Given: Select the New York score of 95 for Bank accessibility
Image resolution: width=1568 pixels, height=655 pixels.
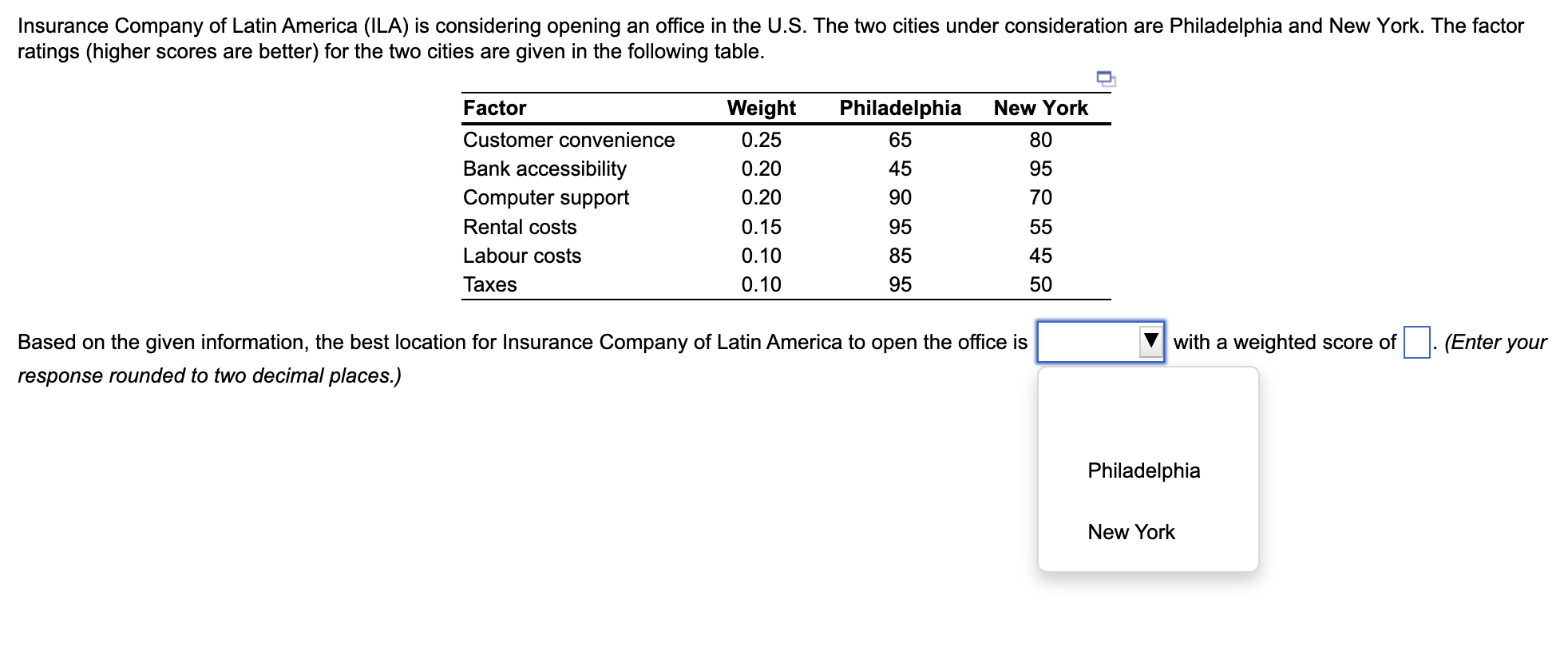Looking at the screenshot, I should (x=1040, y=169).
